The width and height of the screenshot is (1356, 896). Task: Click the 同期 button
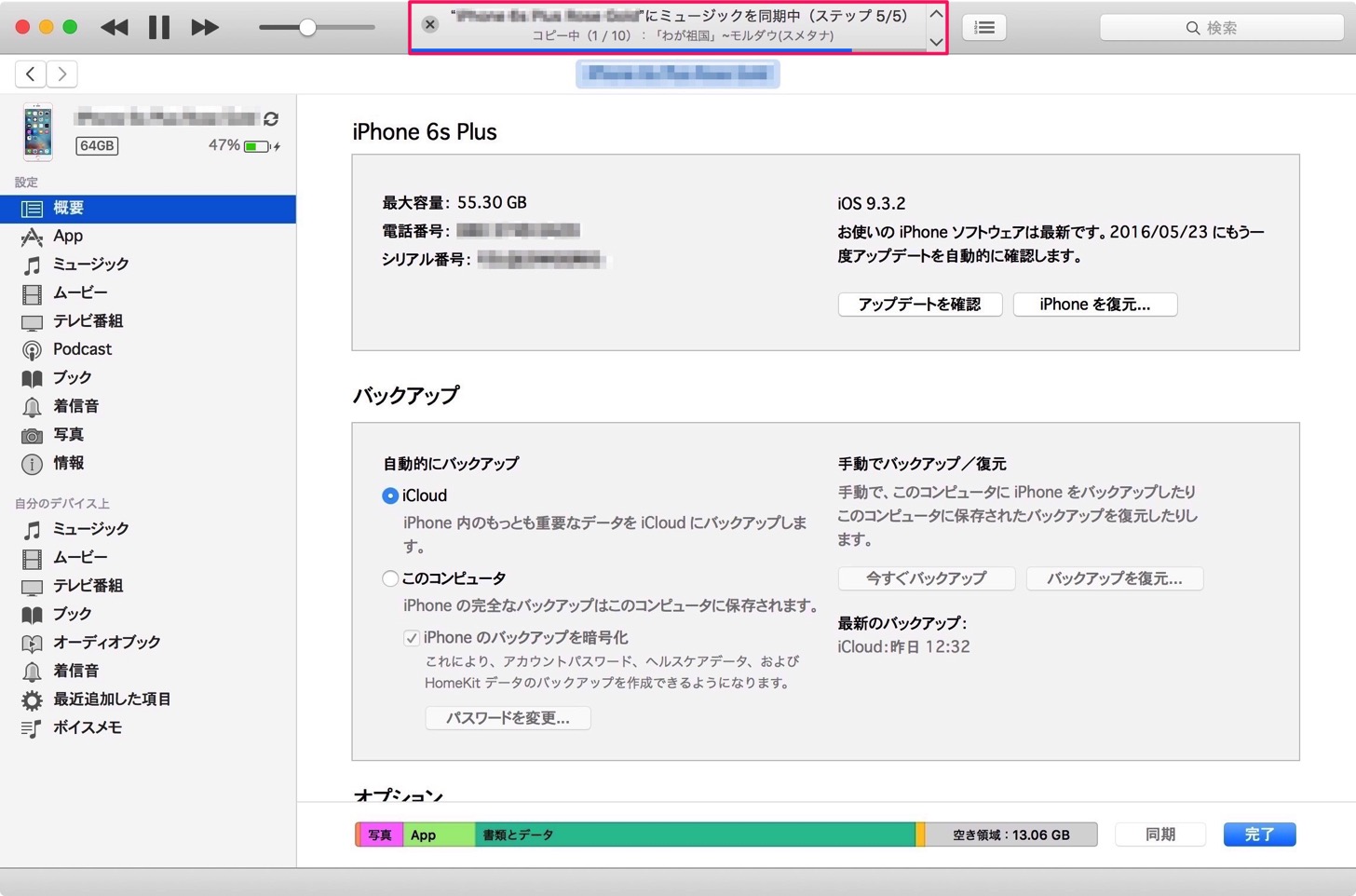1159,835
